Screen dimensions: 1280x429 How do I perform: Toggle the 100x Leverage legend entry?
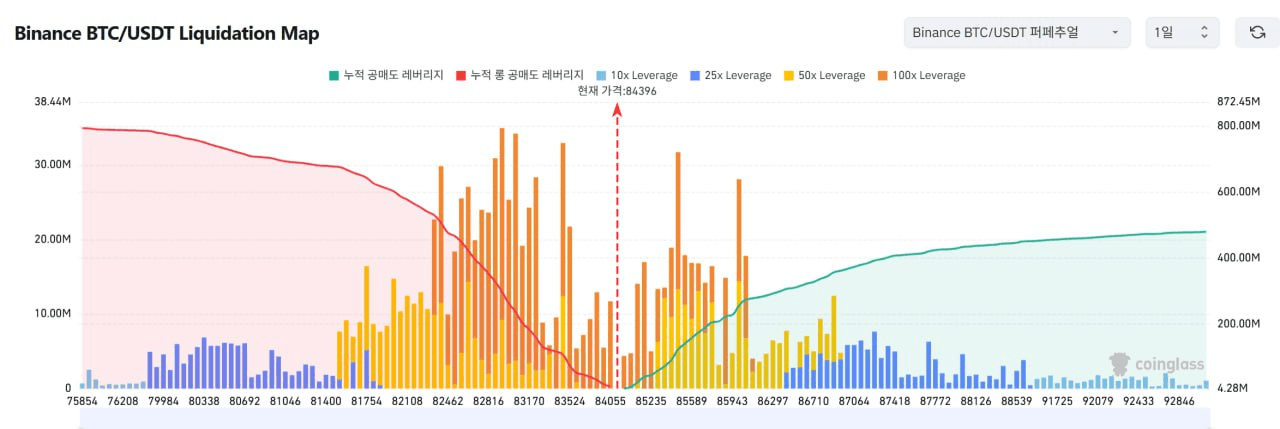pyautogui.click(x=921, y=75)
